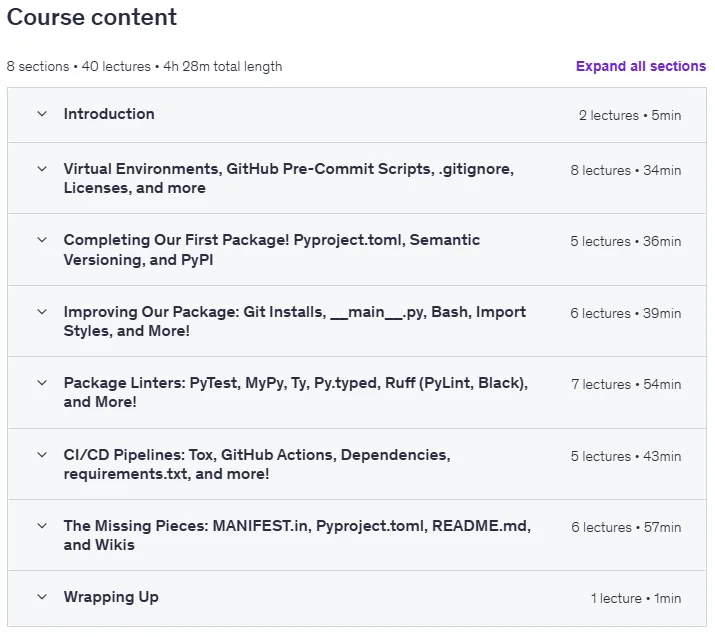
Task: Click the 8 lectures • 34min label
Action: [626, 171]
